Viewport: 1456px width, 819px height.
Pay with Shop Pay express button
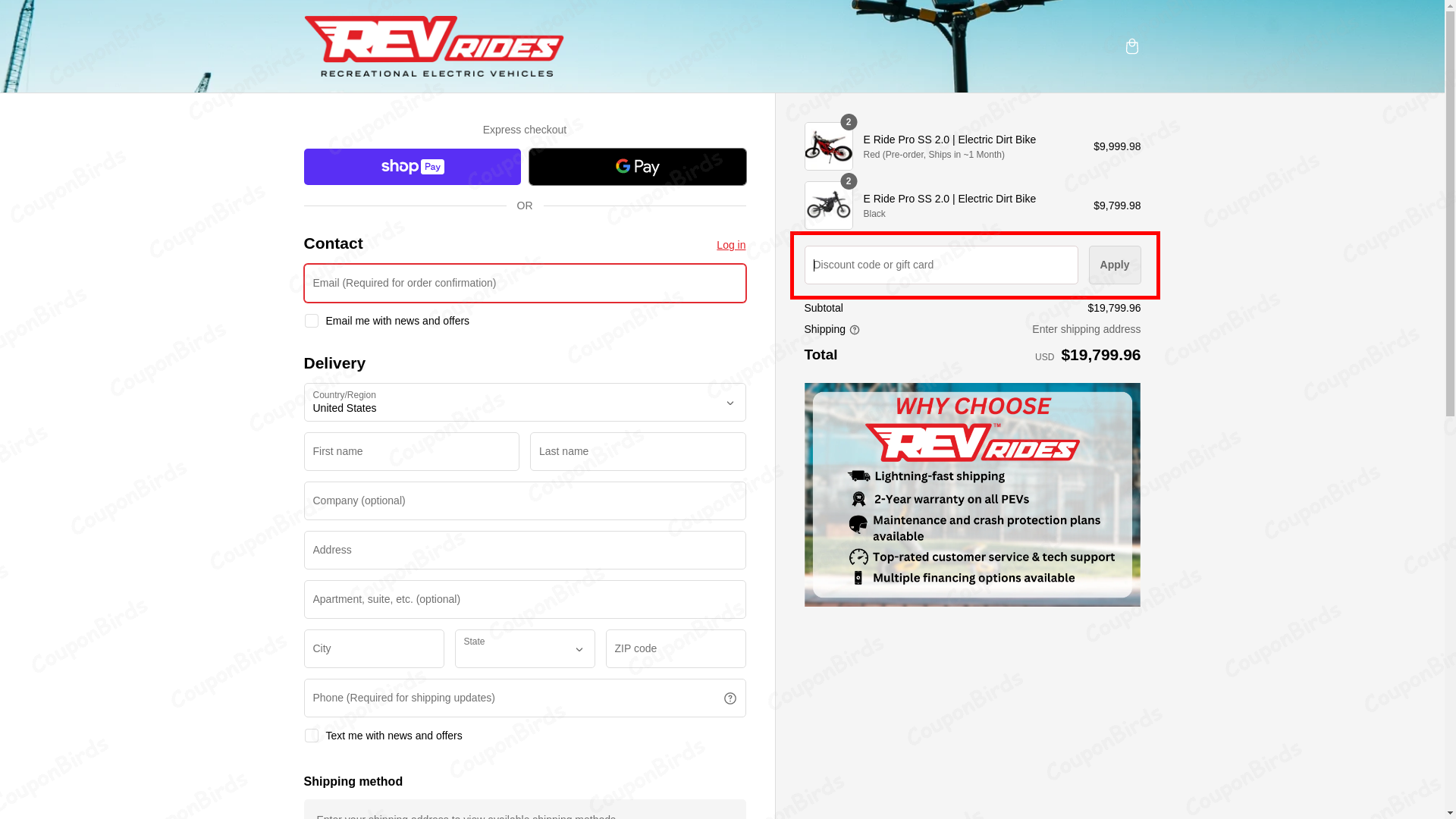(412, 167)
